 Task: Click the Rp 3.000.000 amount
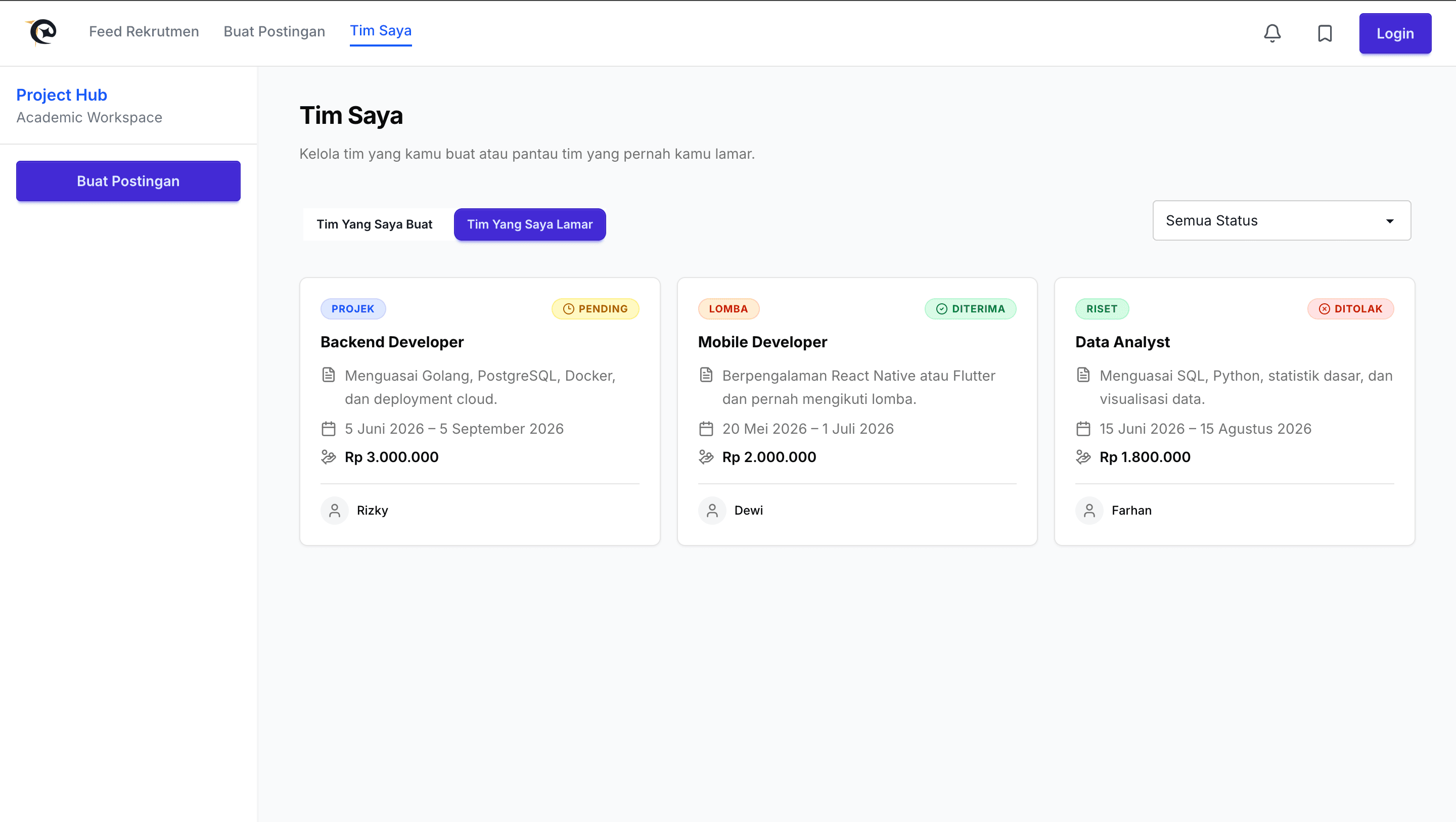click(x=391, y=457)
